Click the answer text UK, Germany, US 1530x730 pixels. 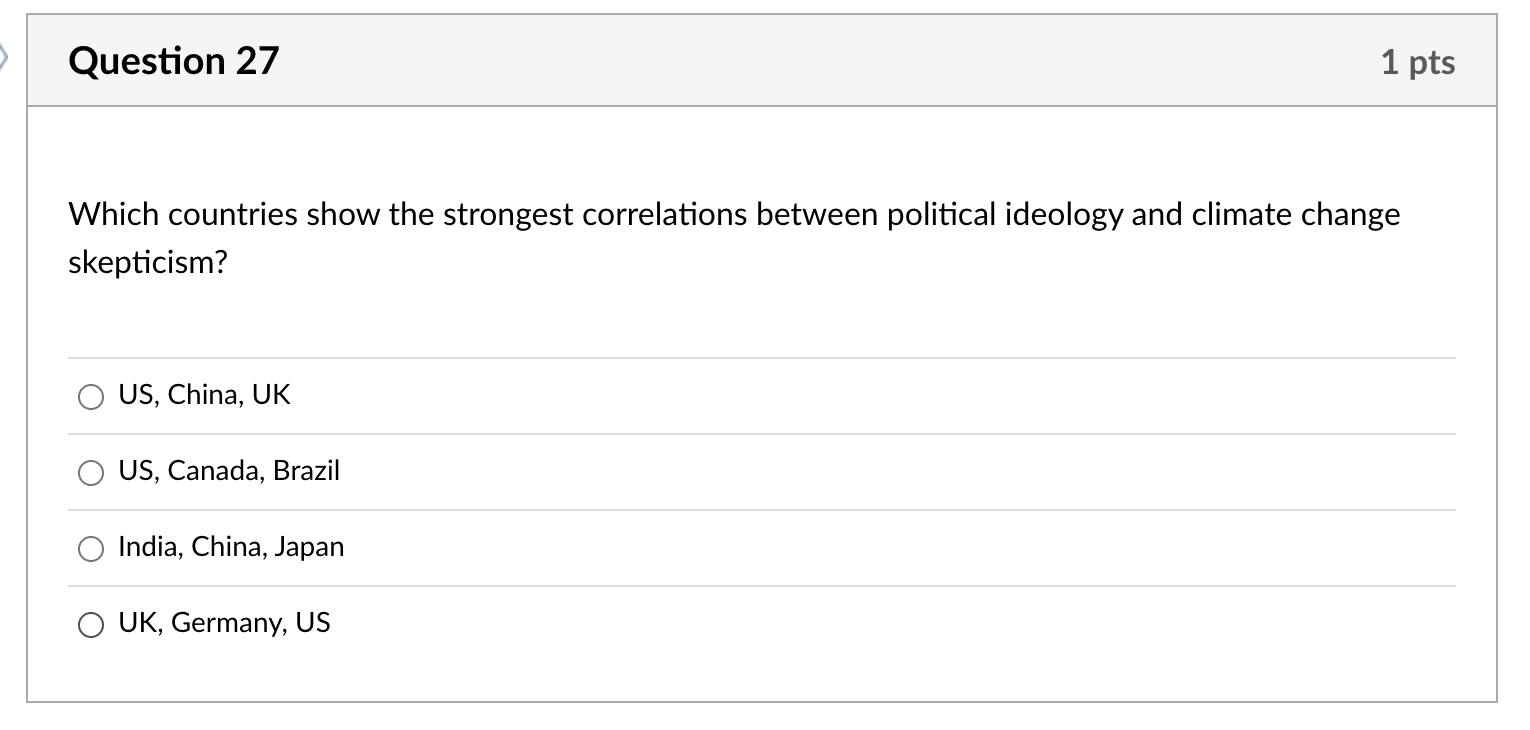click(224, 622)
